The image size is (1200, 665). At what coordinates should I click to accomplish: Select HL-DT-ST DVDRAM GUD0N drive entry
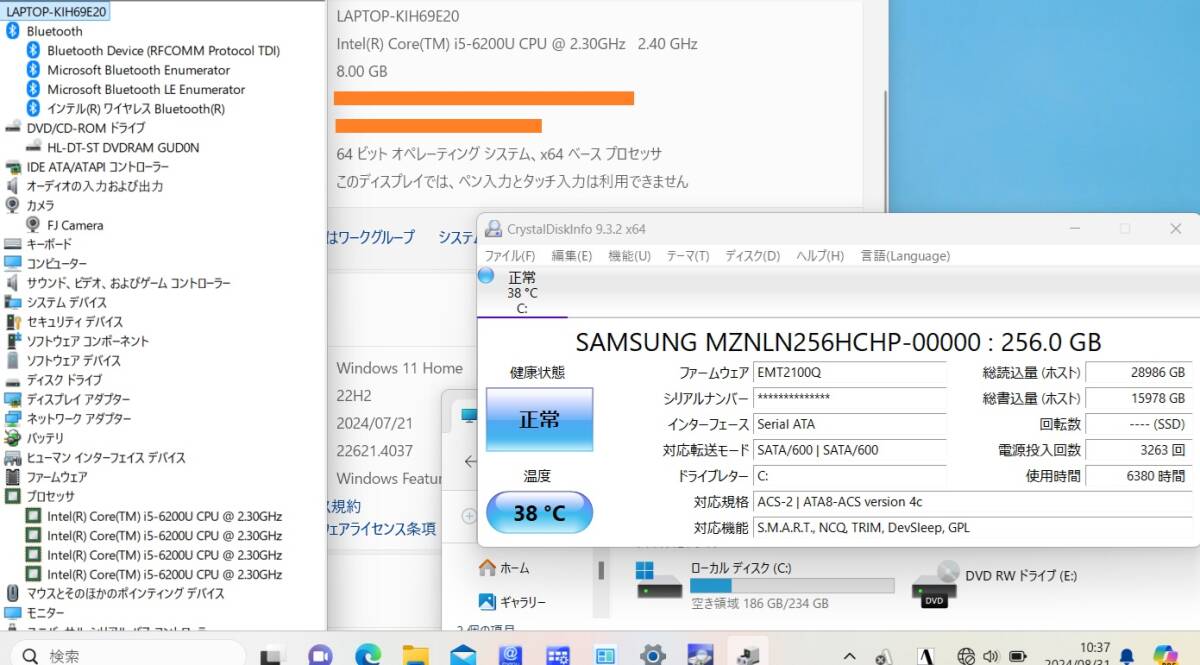tap(123, 147)
